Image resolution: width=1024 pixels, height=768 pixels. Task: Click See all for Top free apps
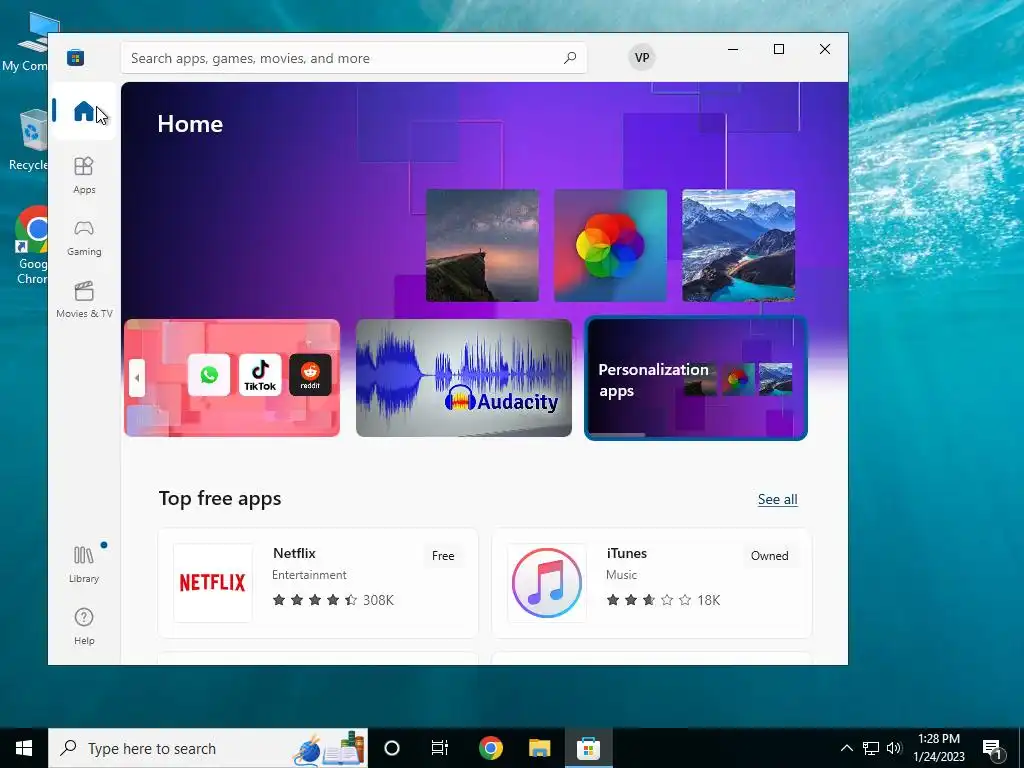tap(777, 499)
